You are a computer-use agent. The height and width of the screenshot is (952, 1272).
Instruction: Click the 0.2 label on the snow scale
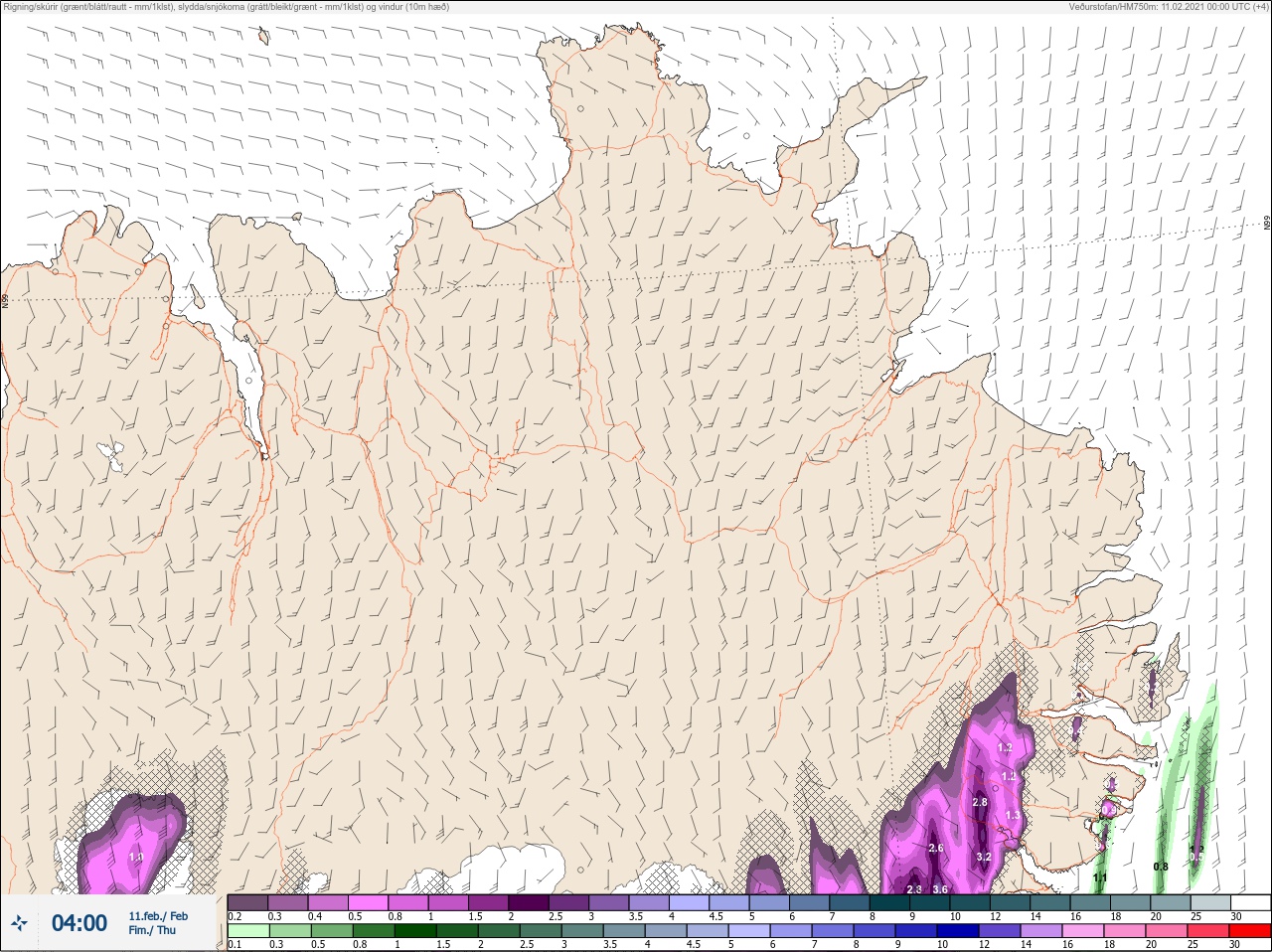click(x=235, y=916)
